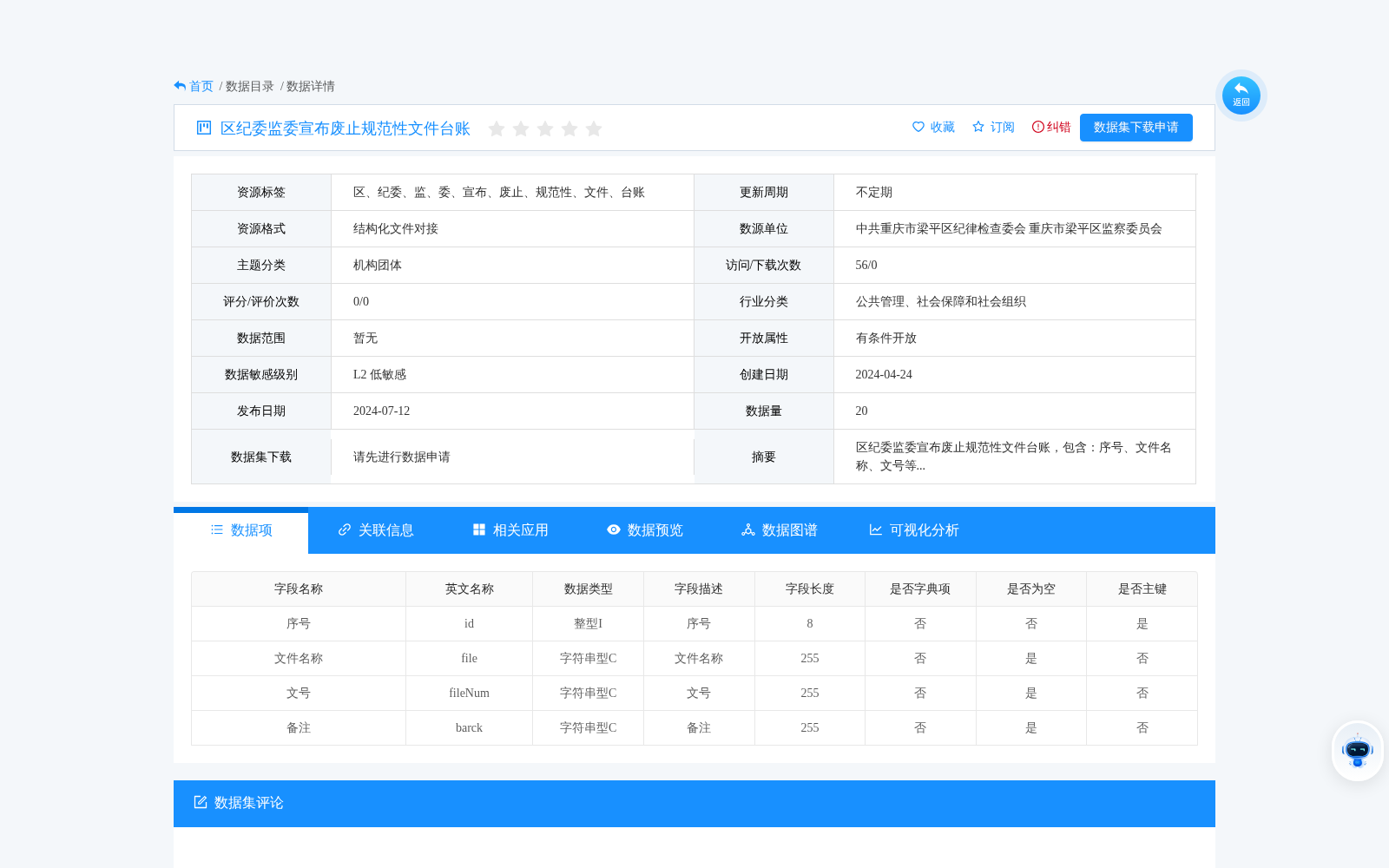Click the 数据集评论 section header text
The width and height of the screenshot is (1389, 868).
coord(249,803)
